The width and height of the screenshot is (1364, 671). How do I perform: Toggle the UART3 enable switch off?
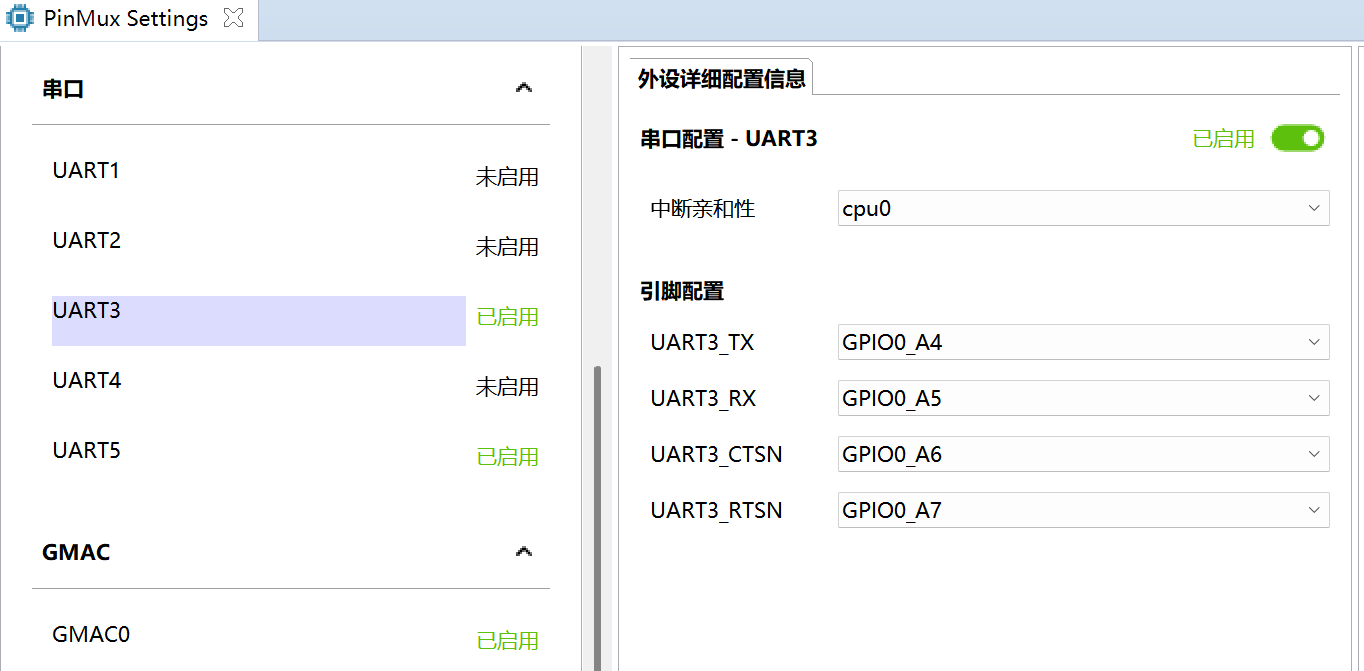click(x=1297, y=138)
